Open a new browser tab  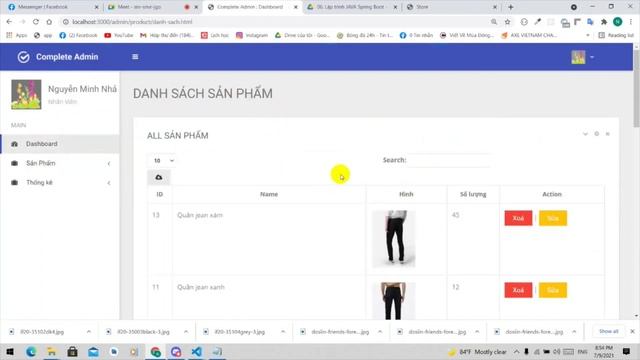511,7
